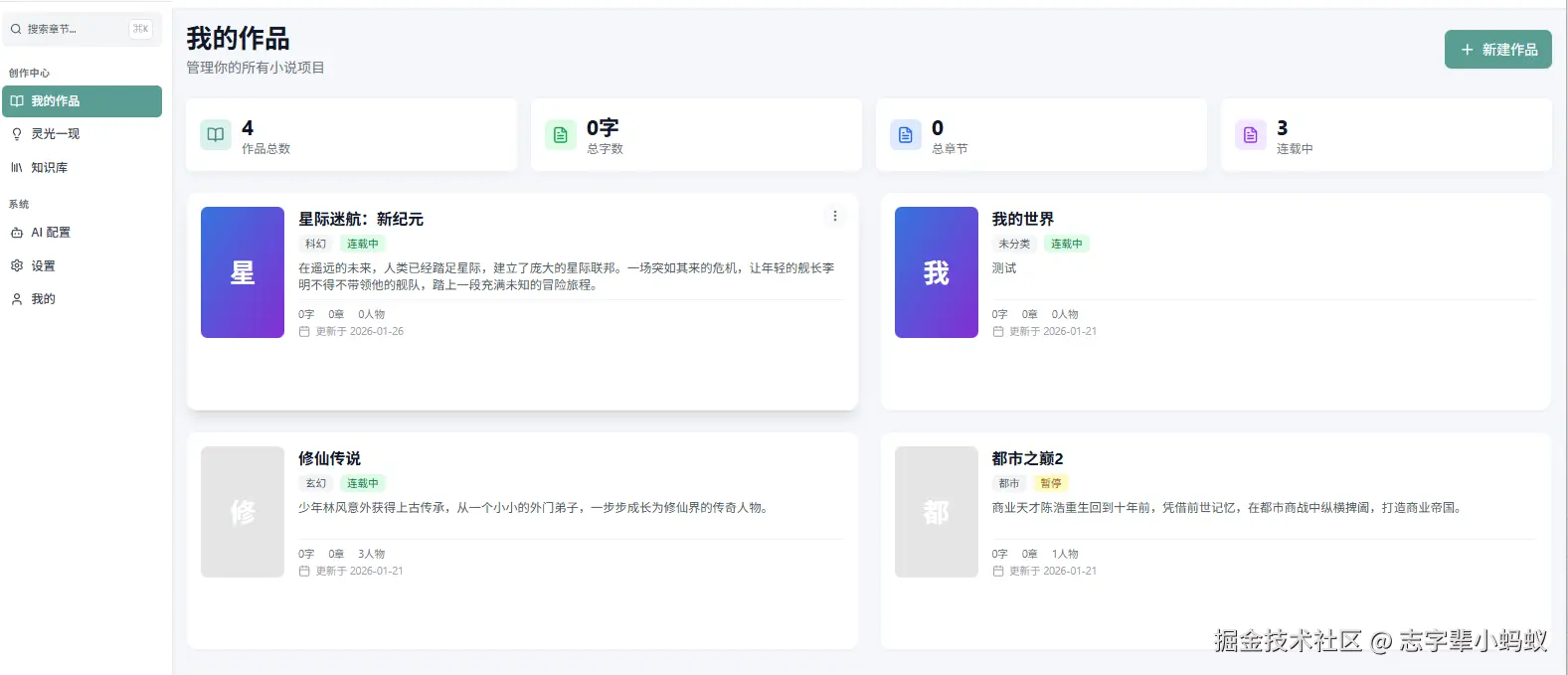Open AI 配置 page
This screenshot has height=675, width=1568.
83,233
